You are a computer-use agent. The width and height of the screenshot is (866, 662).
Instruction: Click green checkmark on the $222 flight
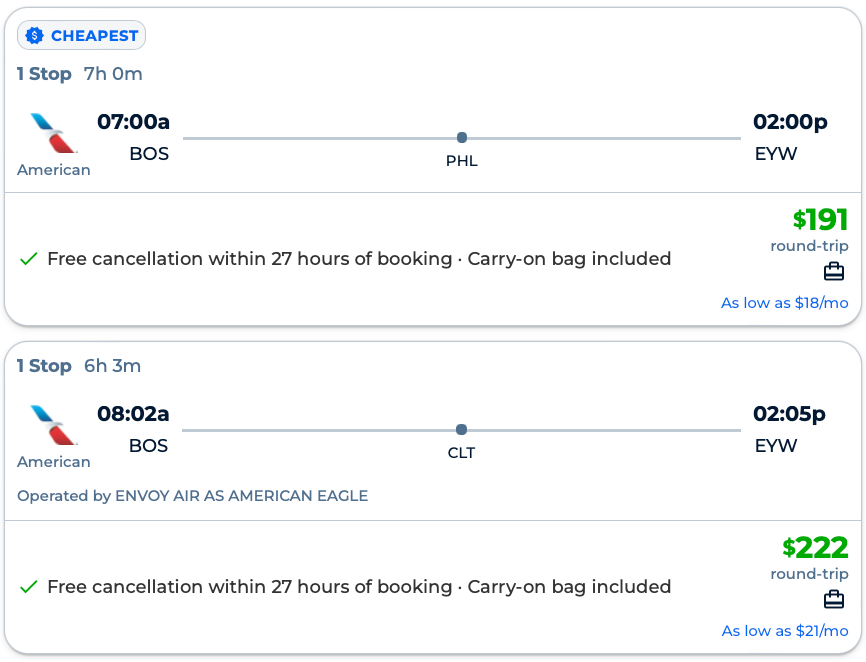tap(29, 587)
